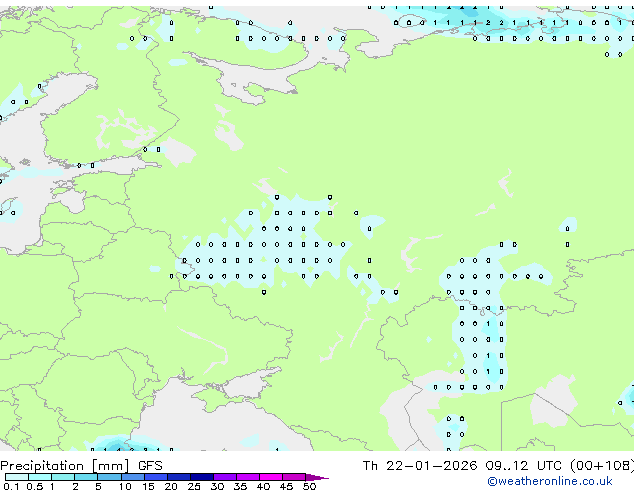The height and width of the screenshot is (490, 634).
Task: Click the purple 30-35 mm legend swatch
Action: pos(225,477)
